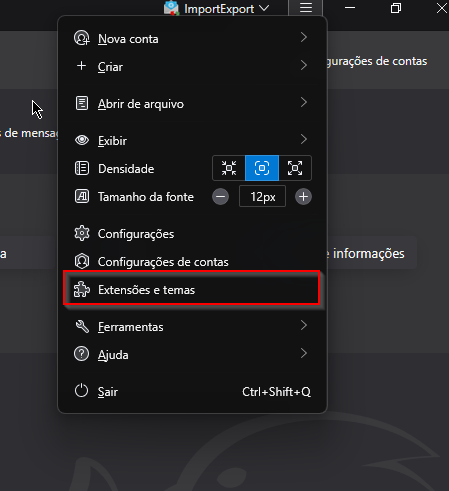The image size is (449, 491).
Task: Click the Ferramentas wrench icon
Action: click(x=82, y=327)
